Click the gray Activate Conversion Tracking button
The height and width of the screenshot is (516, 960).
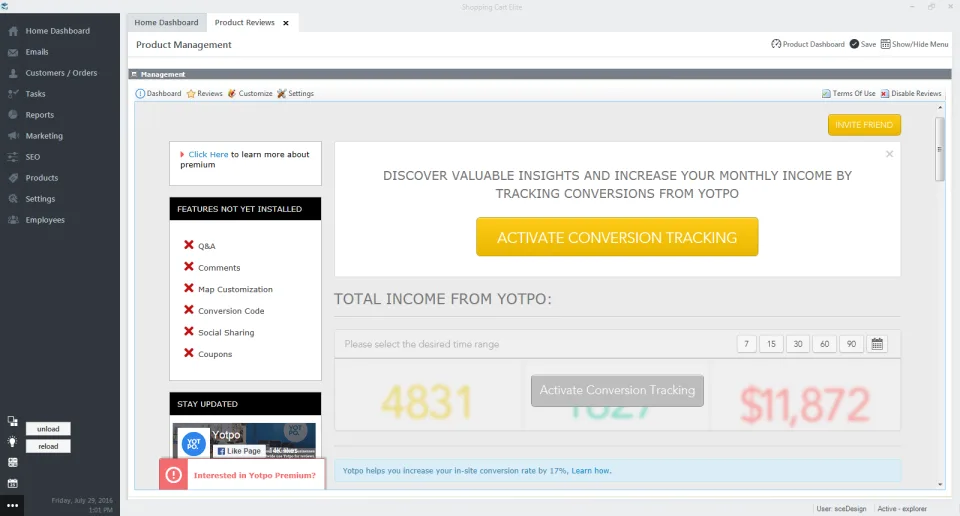(617, 391)
